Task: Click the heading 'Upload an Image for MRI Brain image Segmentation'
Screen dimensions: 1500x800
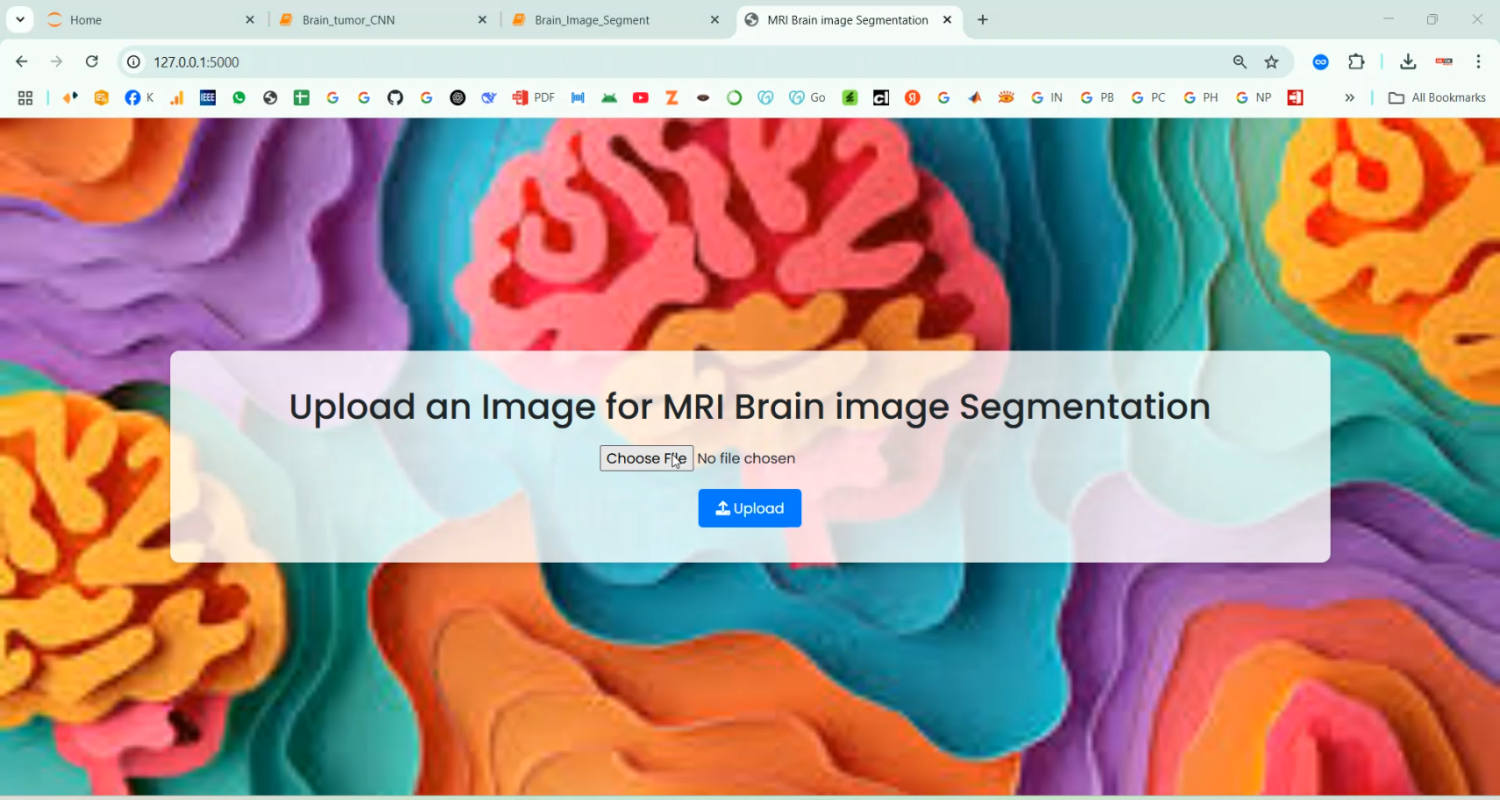Action: tap(750, 407)
